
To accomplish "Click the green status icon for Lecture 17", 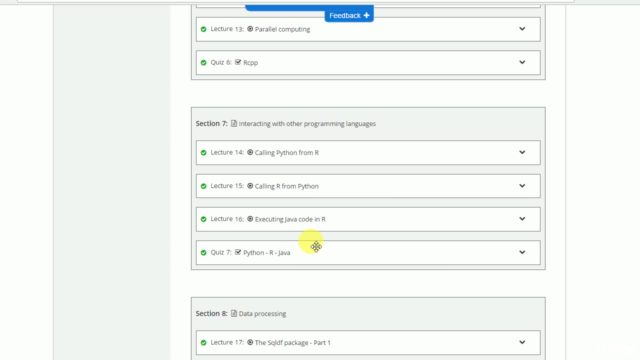I will [x=203, y=343].
